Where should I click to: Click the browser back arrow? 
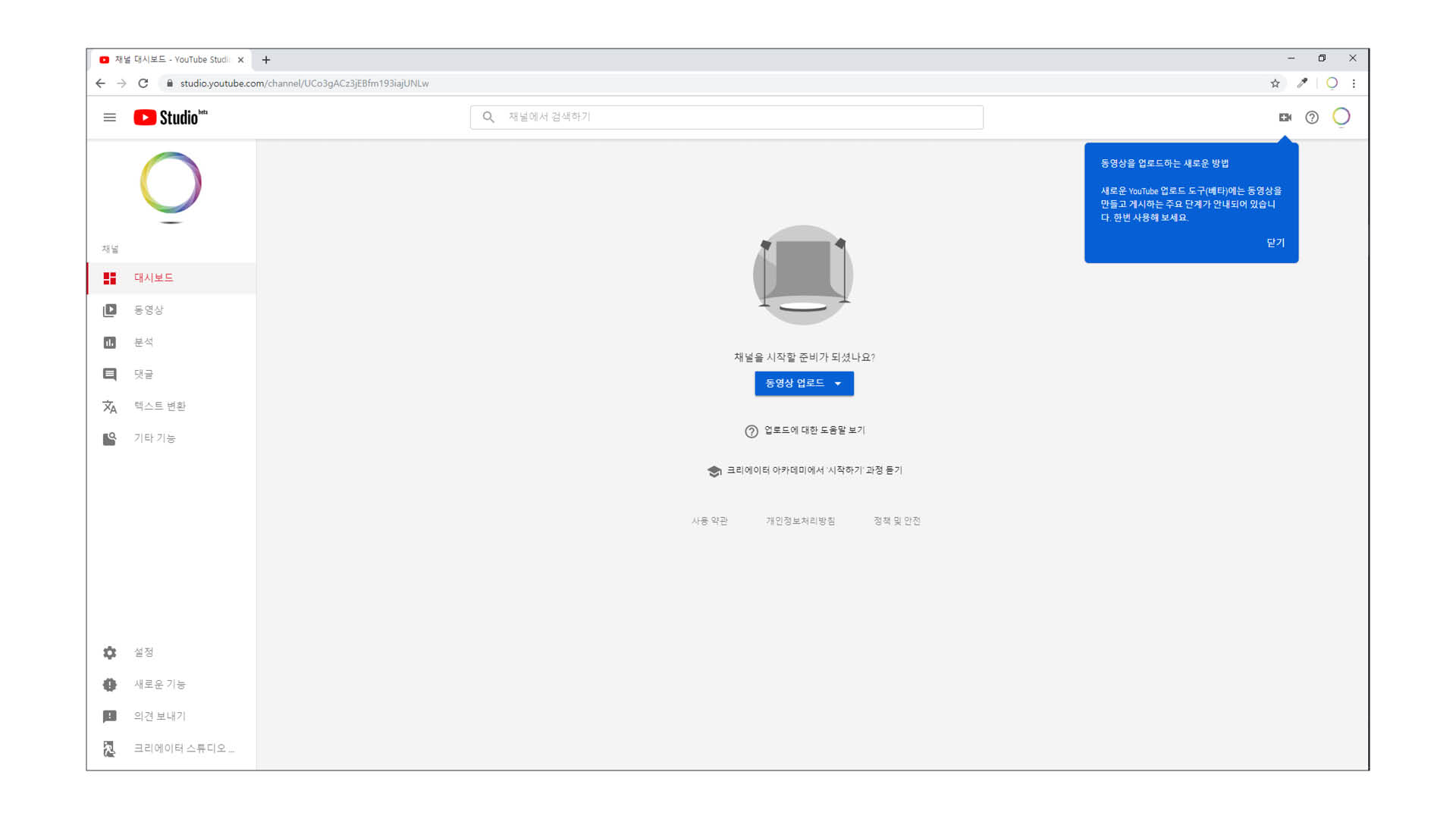tap(100, 83)
